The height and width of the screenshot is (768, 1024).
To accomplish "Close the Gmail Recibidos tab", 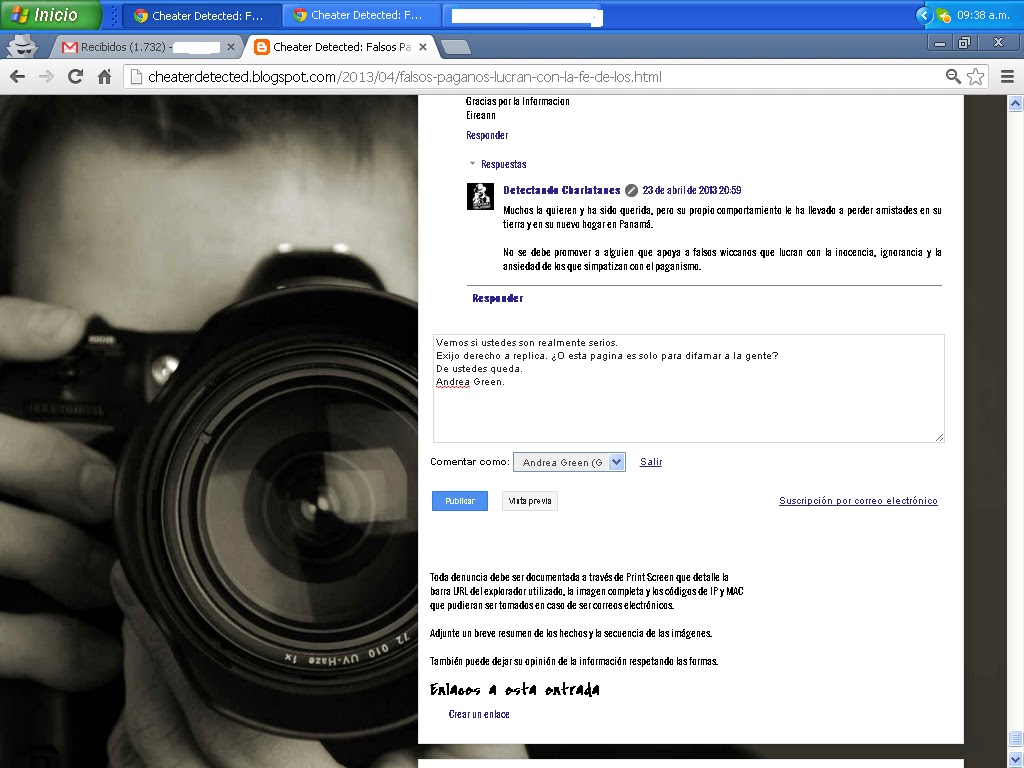I will tap(231, 47).
